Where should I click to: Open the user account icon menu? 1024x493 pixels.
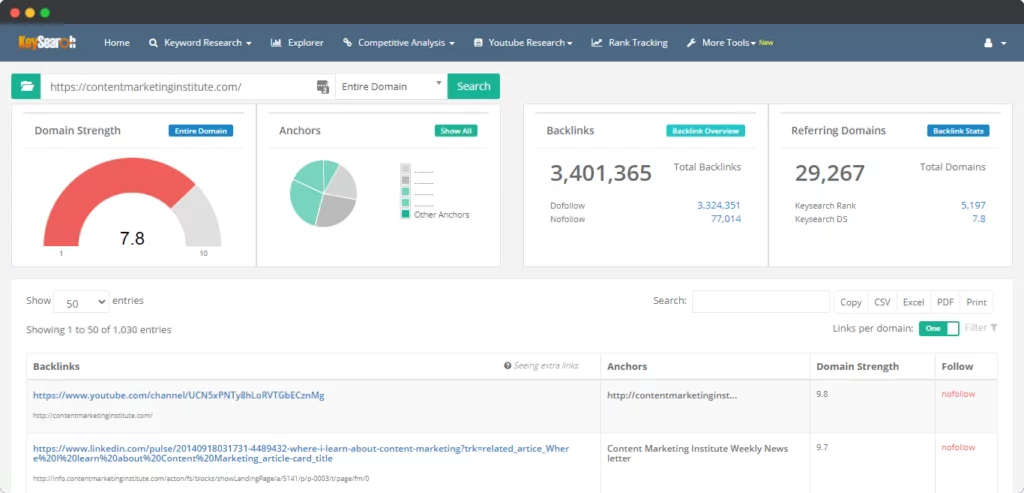coord(988,43)
